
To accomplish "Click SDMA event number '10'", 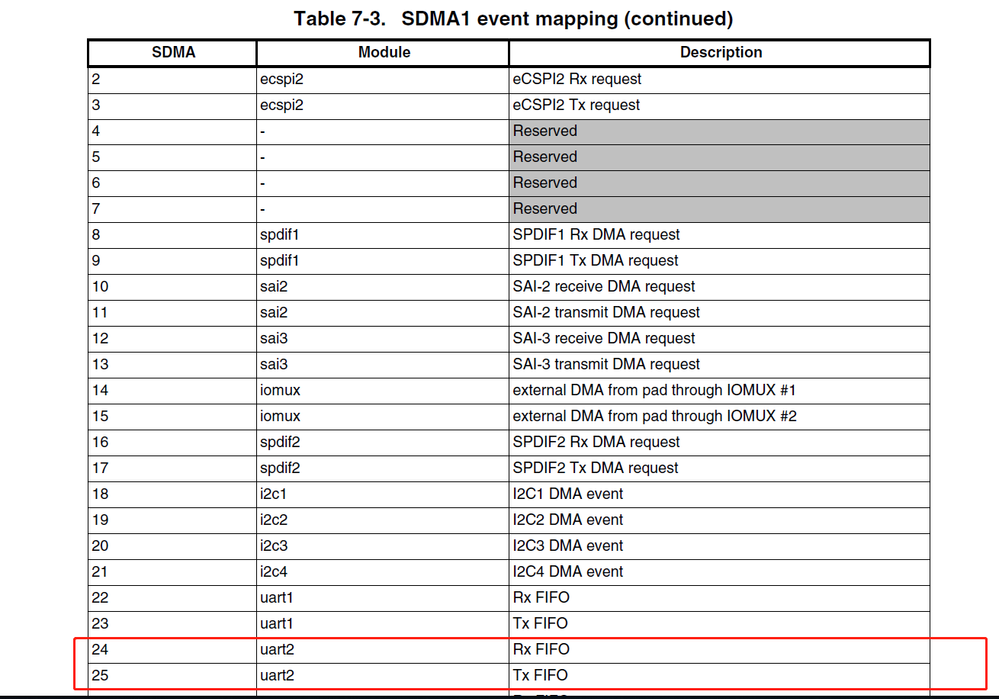I will [100, 287].
